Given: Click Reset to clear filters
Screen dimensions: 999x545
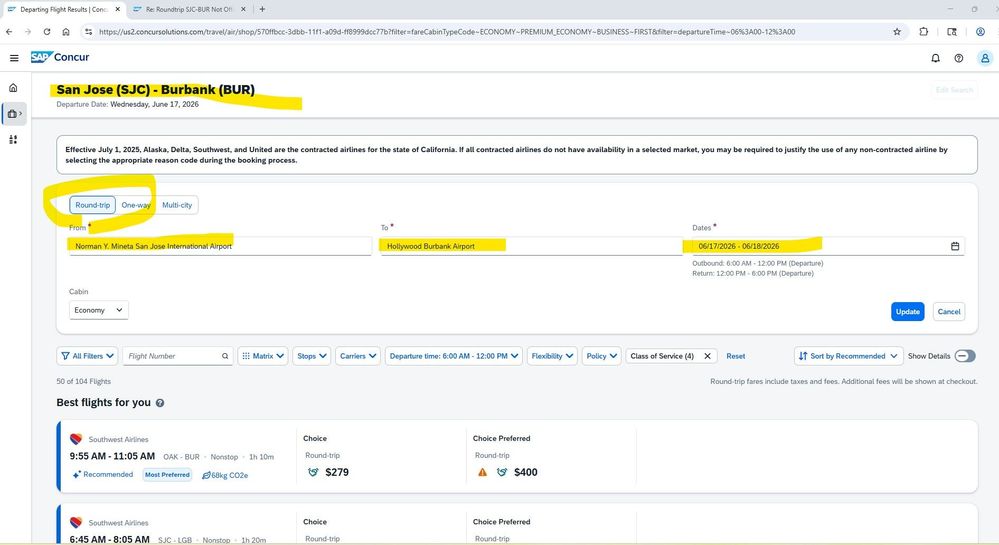Looking at the screenshot, I should tap(735, 356).
